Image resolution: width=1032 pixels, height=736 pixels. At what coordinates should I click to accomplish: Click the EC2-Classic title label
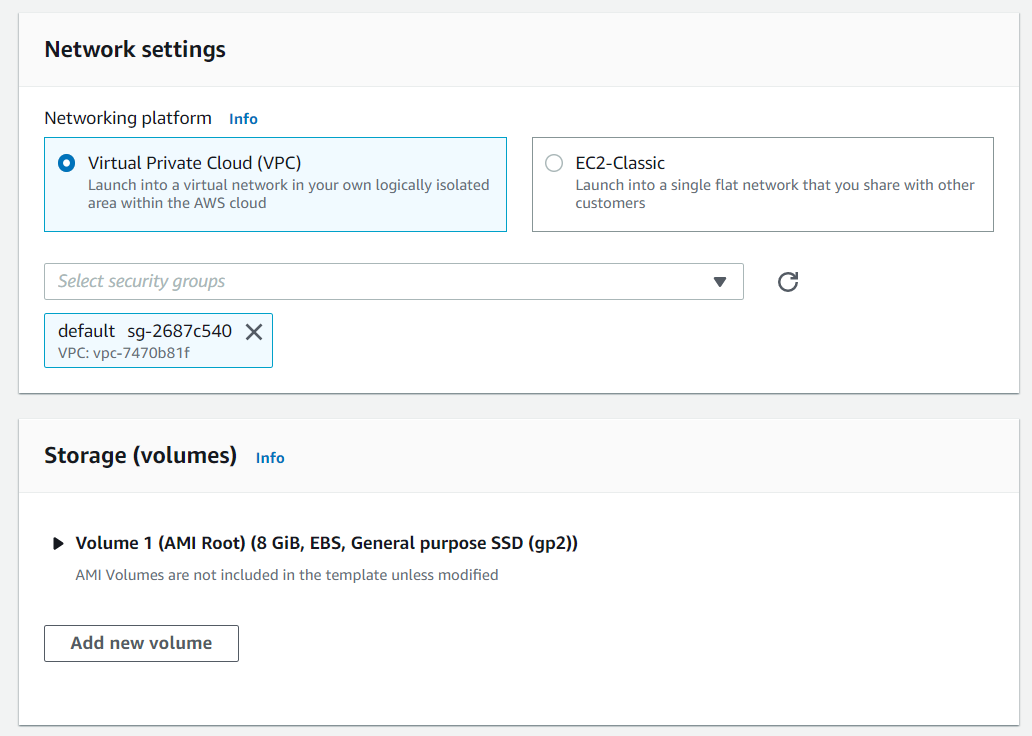[x=620, y=163]
